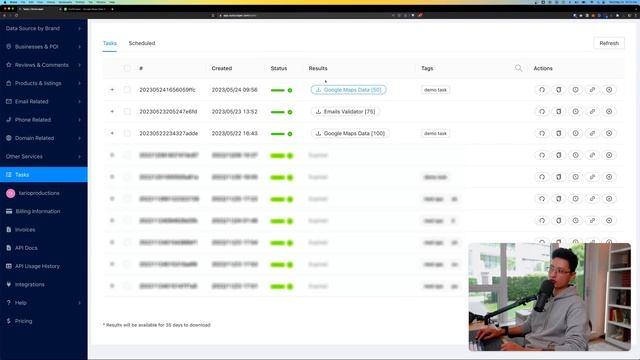The width and height of the screenshot is (640, 360).
Task: Restart task 20230524165605 0ffc with the rerun icon
Action: [x=542, y=90]
